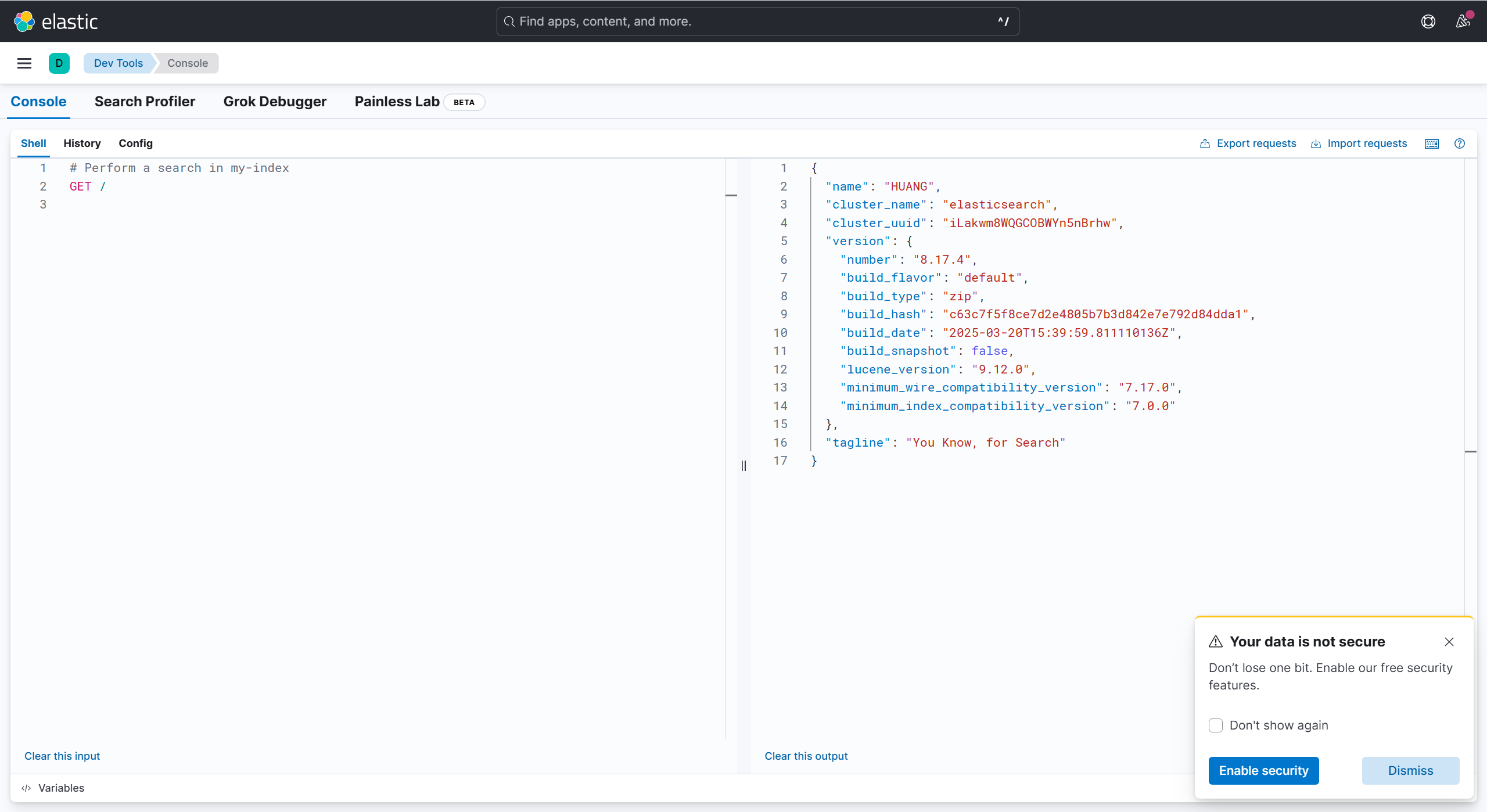Open the newsfeed notifications icon
The height and width of the screenshot is (812, 1487).
point(1463,21)
